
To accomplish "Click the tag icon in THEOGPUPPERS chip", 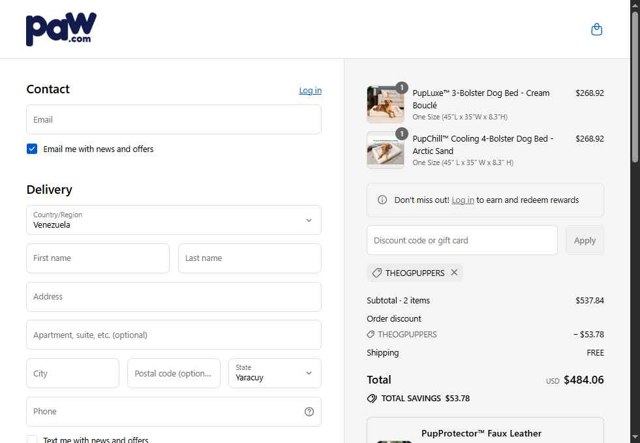I will tap(377, 273).
